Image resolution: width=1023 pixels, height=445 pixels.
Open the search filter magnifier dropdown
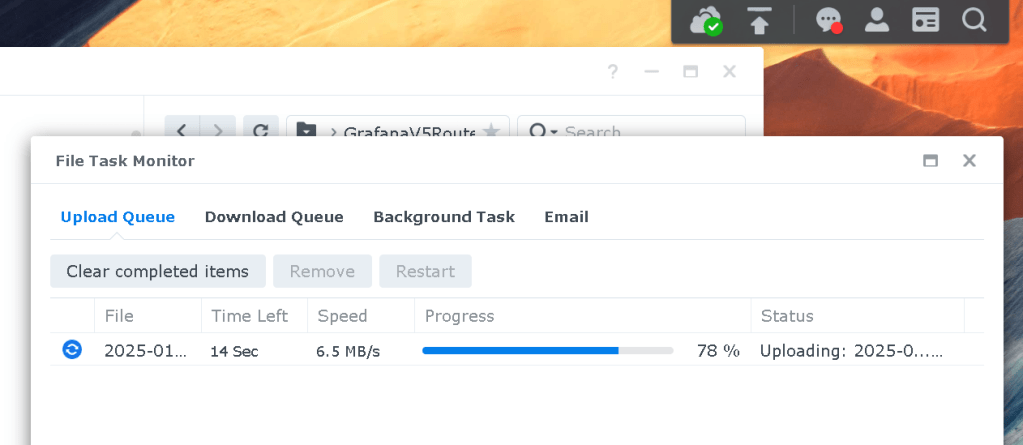[542, 130]
